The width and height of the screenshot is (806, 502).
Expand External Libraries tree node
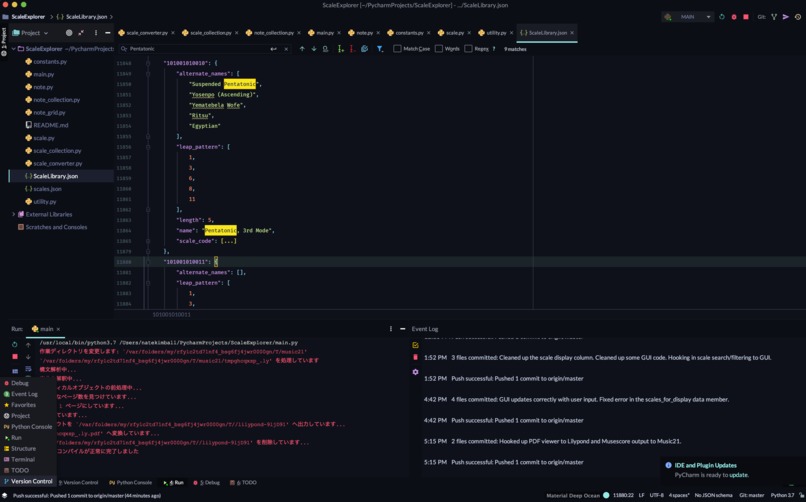point(13,214)
